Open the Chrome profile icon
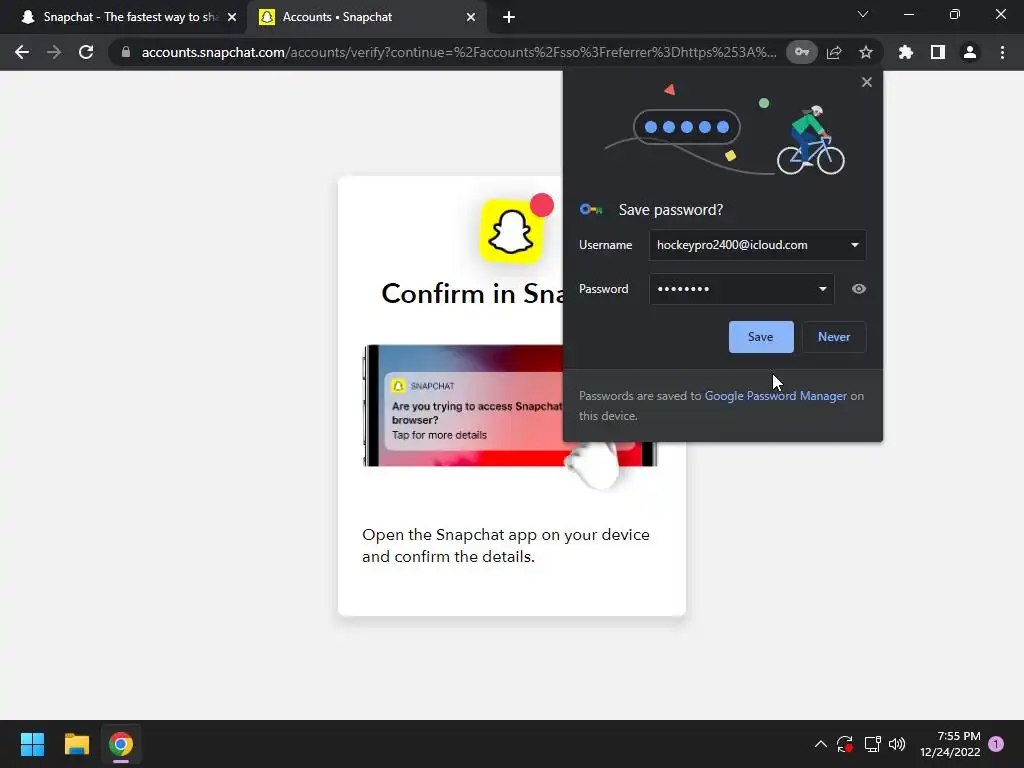Viewport: 1024px width, 768px height. coord(970,52)
